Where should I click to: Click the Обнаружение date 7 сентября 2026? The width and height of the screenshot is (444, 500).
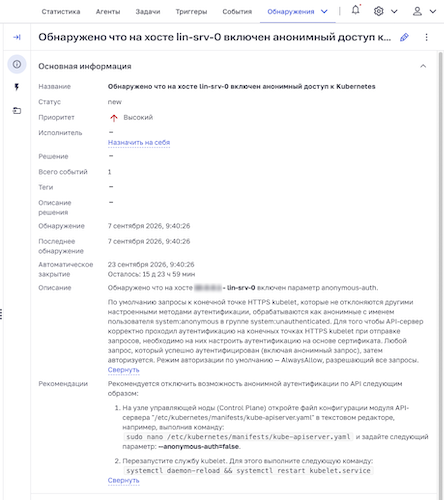tap(149, 226)
